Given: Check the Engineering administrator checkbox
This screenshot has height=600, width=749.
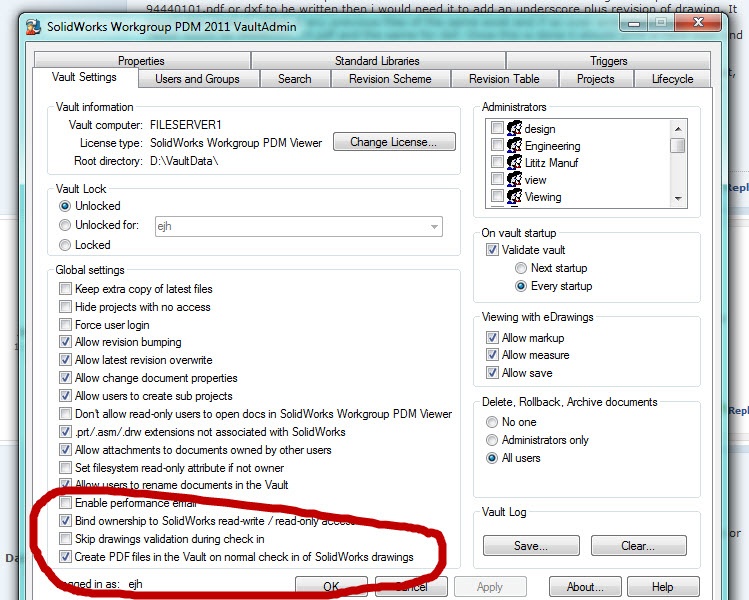Looking at the screenshot, I should (497, 145).
